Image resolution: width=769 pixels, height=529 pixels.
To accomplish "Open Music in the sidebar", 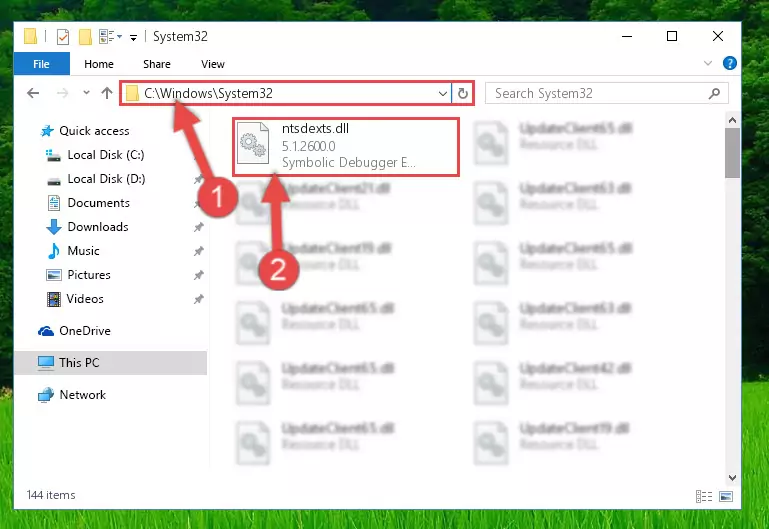I will click(x=83, y=251).
